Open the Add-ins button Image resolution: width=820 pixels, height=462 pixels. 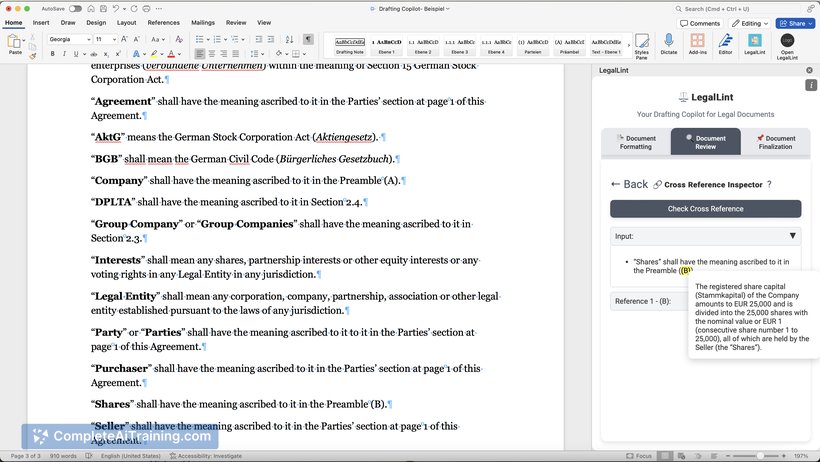coord(697,44)
